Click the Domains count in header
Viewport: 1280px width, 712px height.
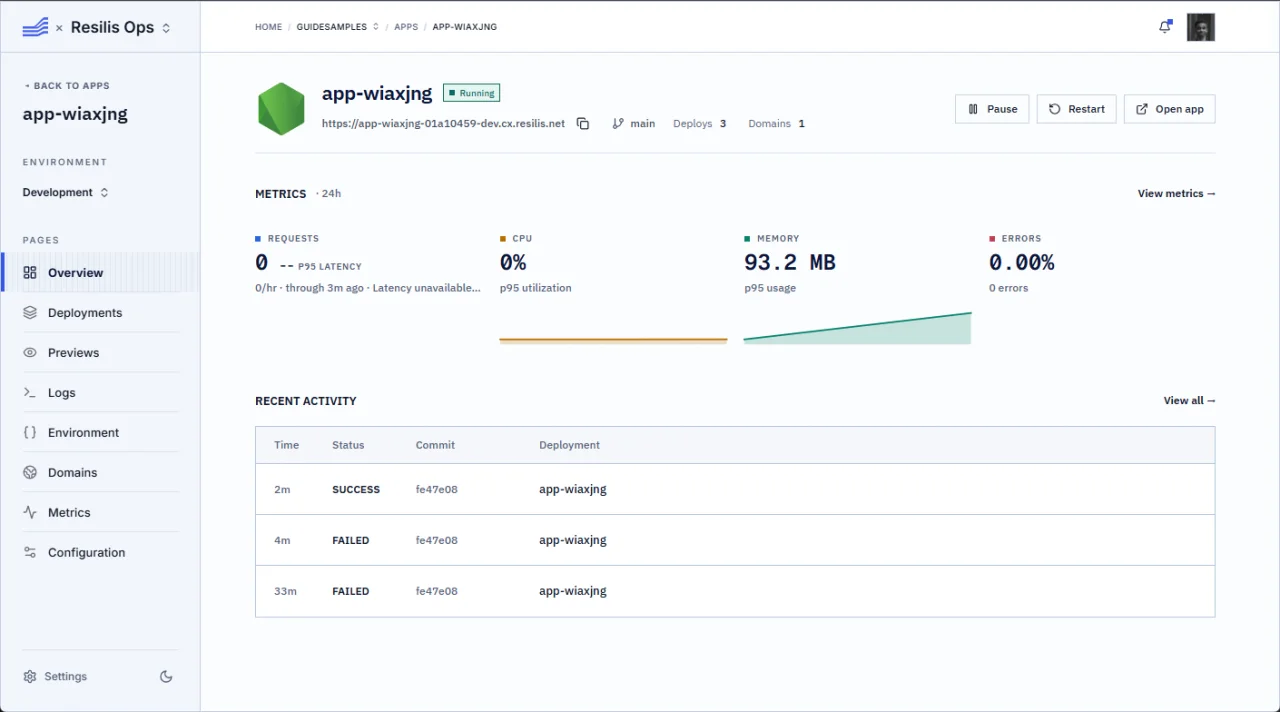pyautogui.click(x=777, y=124)
